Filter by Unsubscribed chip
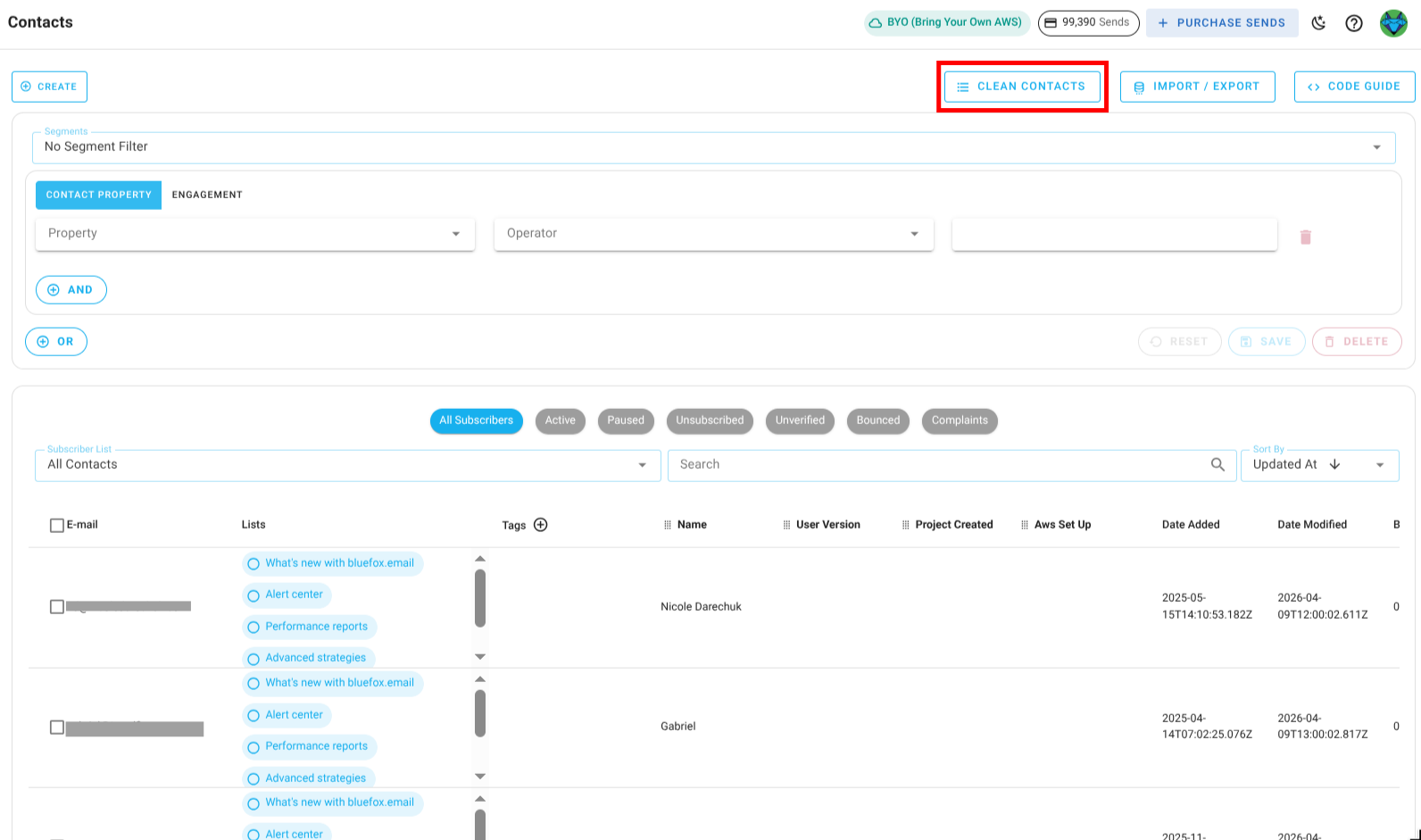This screenshot has height=840, width=1421. tap(710, 420)
